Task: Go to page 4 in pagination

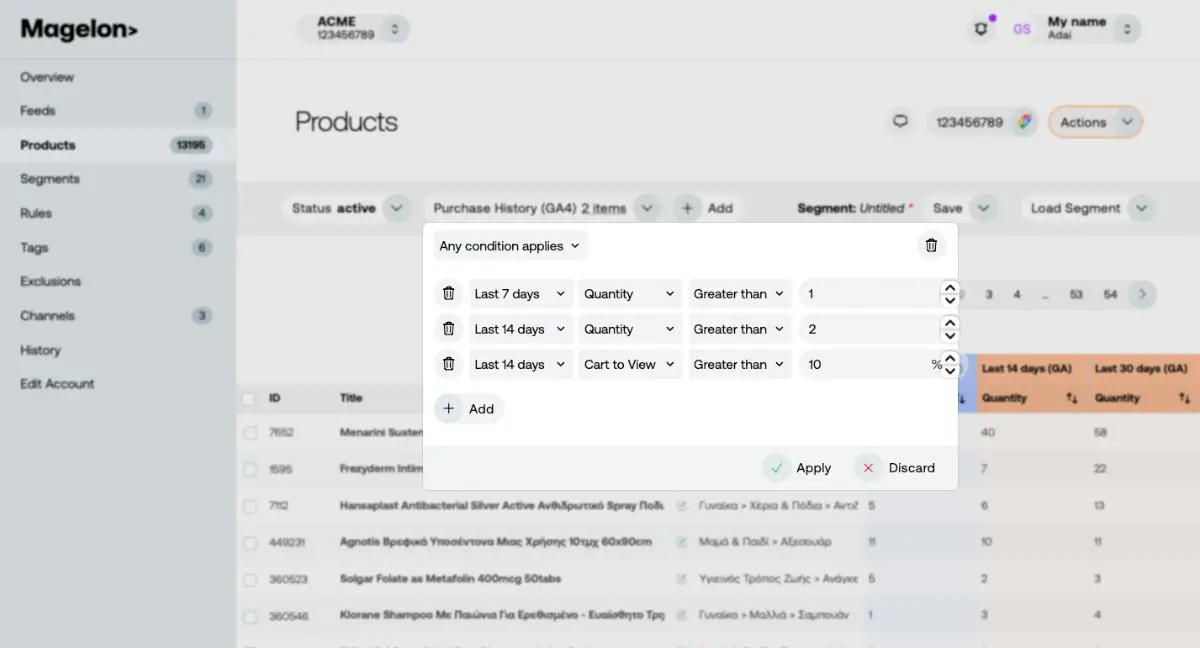Action: (x=1017, y=294)
